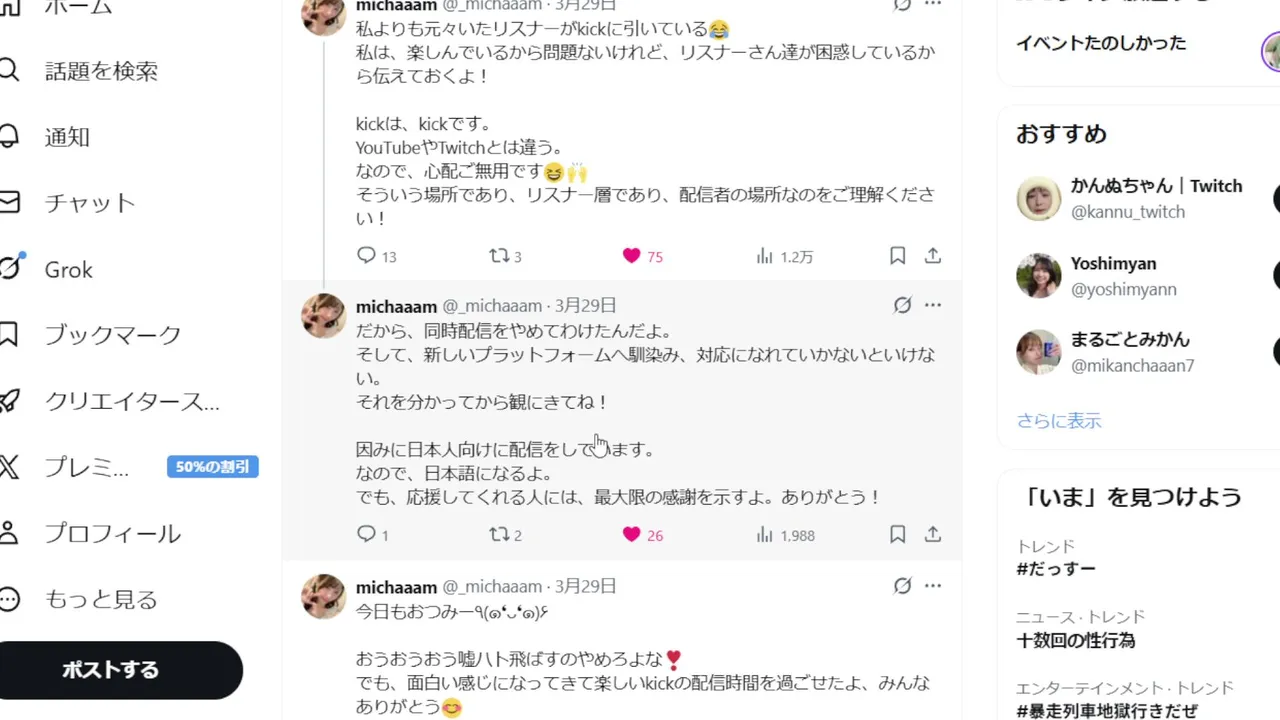Open the reply icon with 1 comment

pos(366,535)
